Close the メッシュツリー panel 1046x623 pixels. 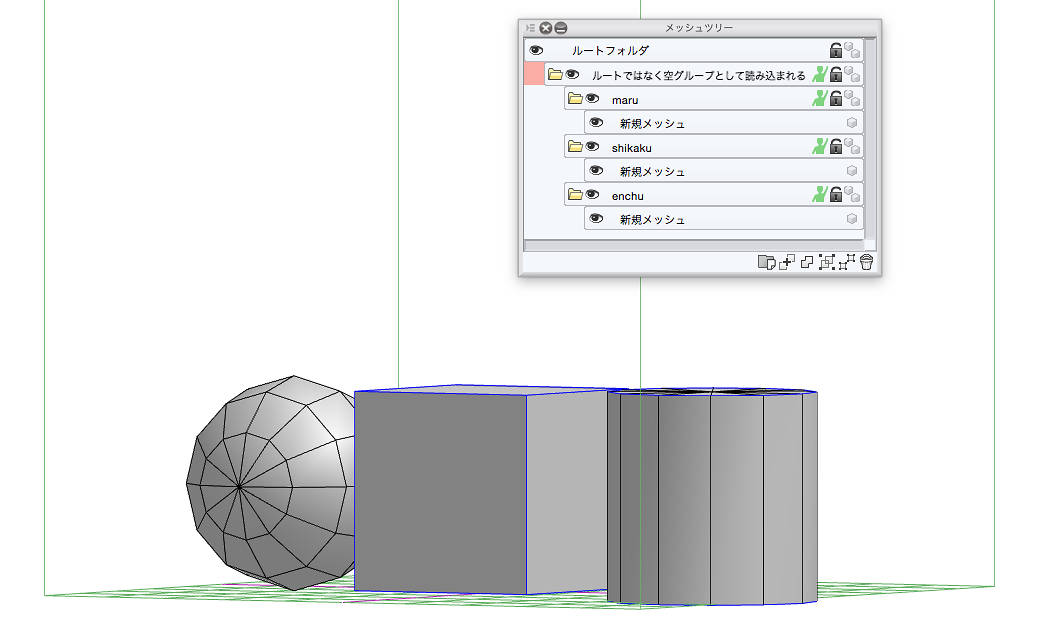[546, 28]
